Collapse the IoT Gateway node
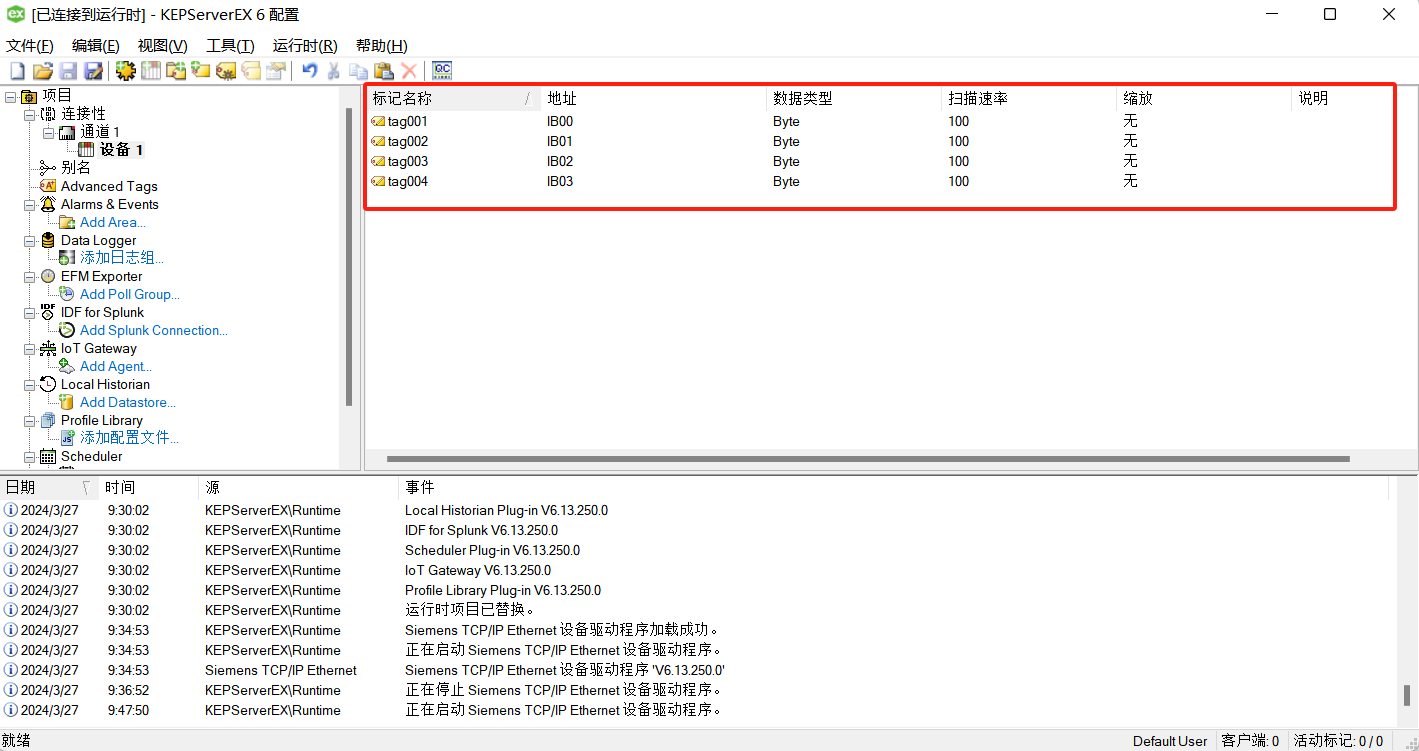 [29, 348]
